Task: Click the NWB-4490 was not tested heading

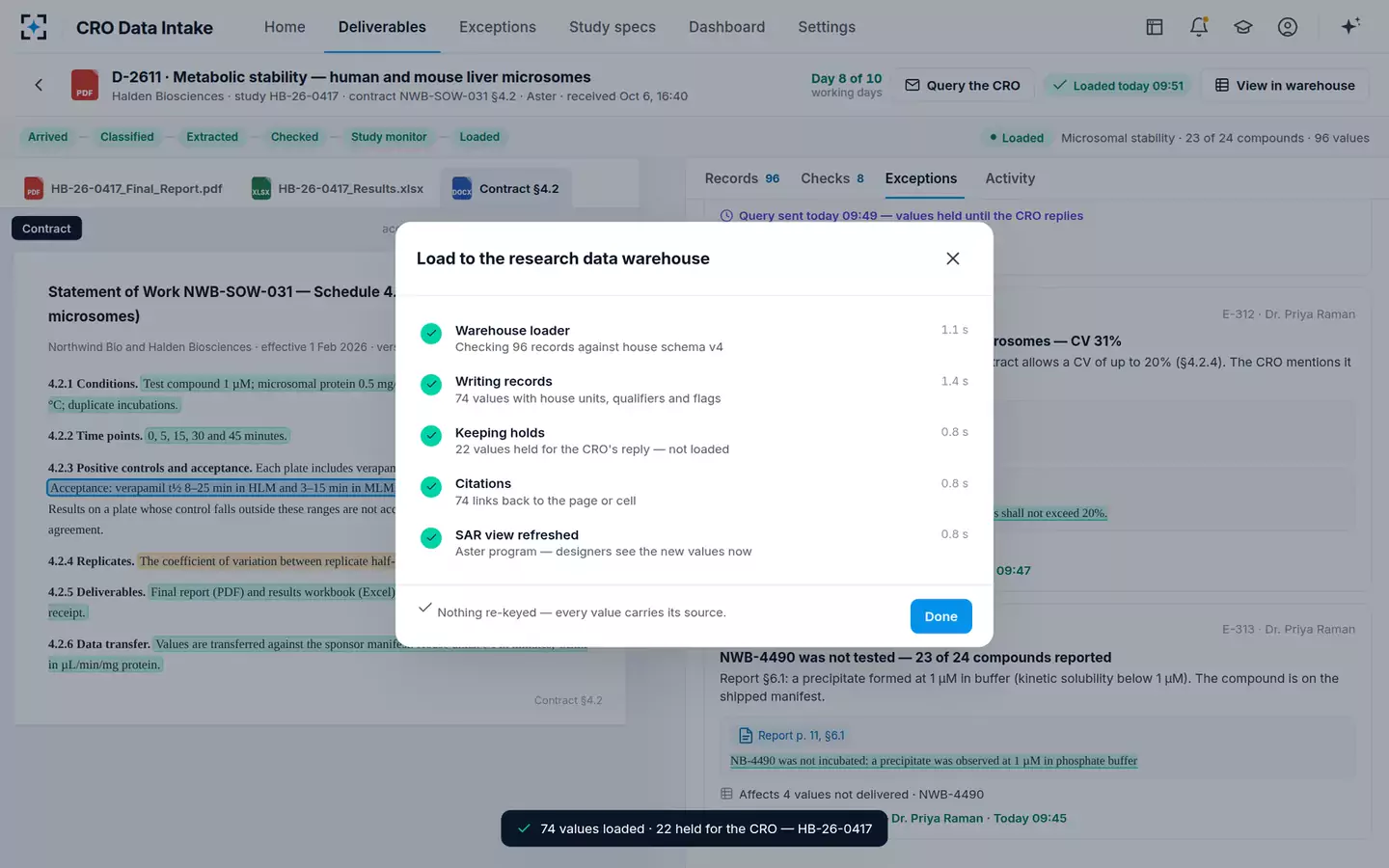Action: pyautogui.click(x=915, y=658)
